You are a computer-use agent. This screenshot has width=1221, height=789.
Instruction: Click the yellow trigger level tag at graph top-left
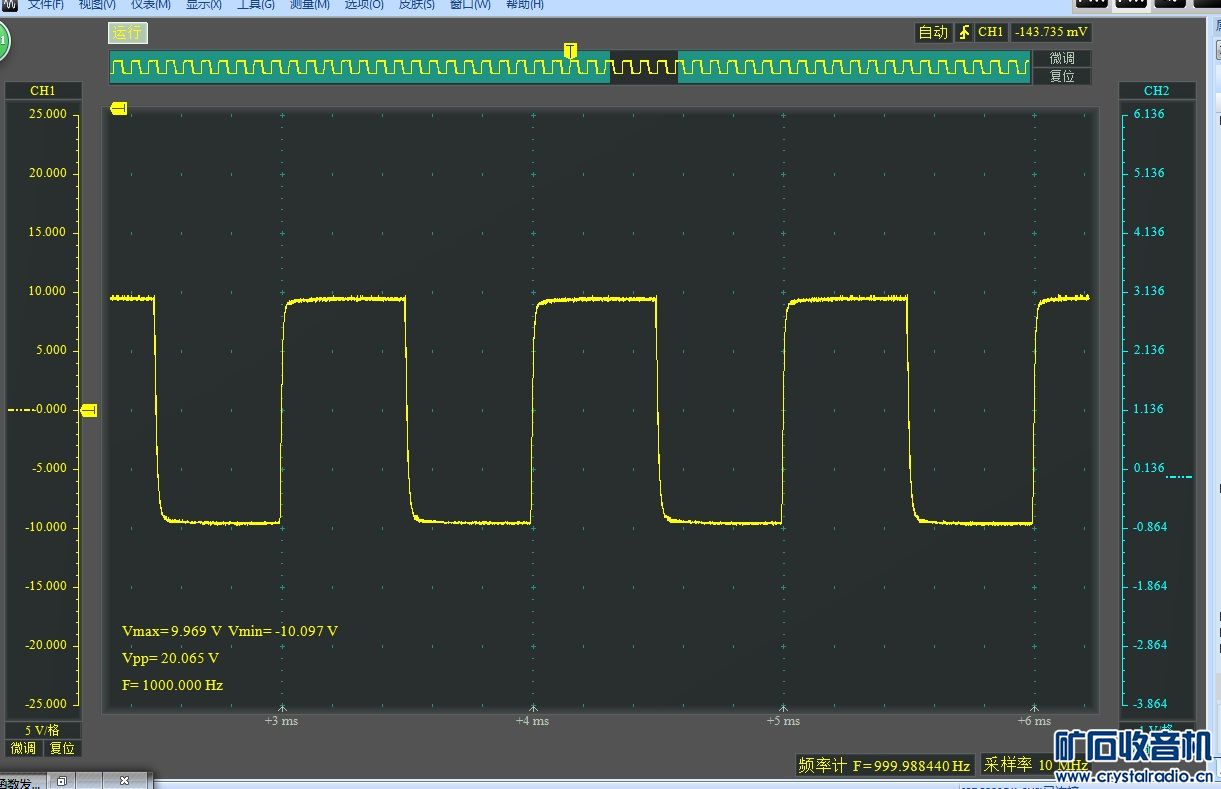click(118, 108)
